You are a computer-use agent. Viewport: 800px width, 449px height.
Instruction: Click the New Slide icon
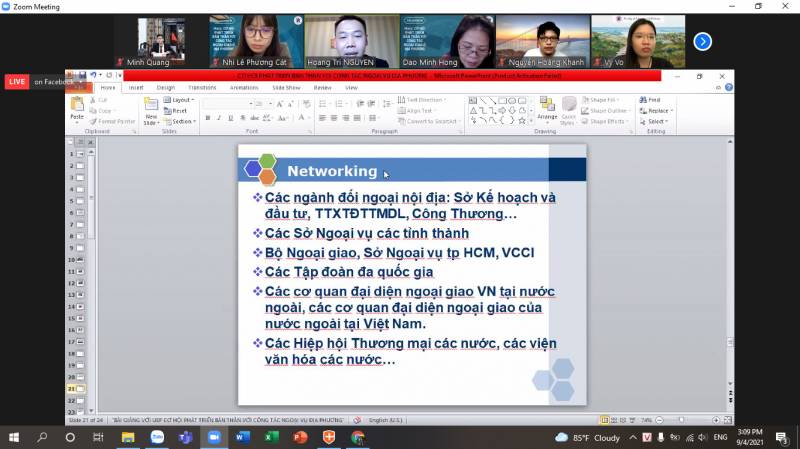coord(151,108)
